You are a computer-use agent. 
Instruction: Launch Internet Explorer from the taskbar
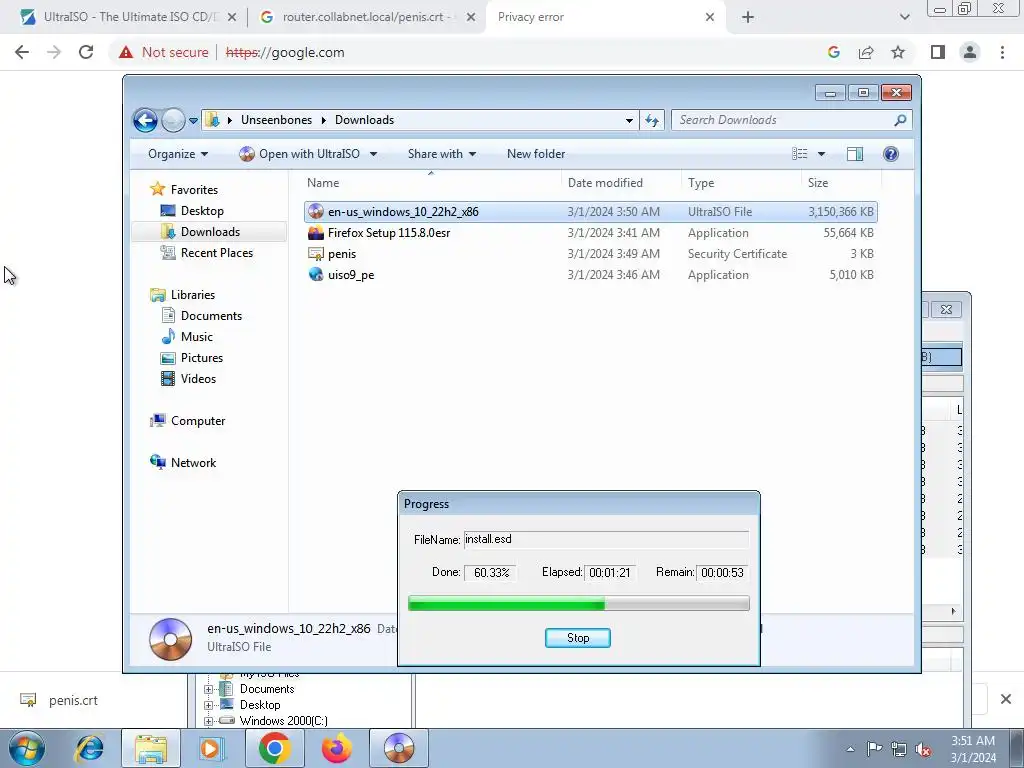pos(89,748)
